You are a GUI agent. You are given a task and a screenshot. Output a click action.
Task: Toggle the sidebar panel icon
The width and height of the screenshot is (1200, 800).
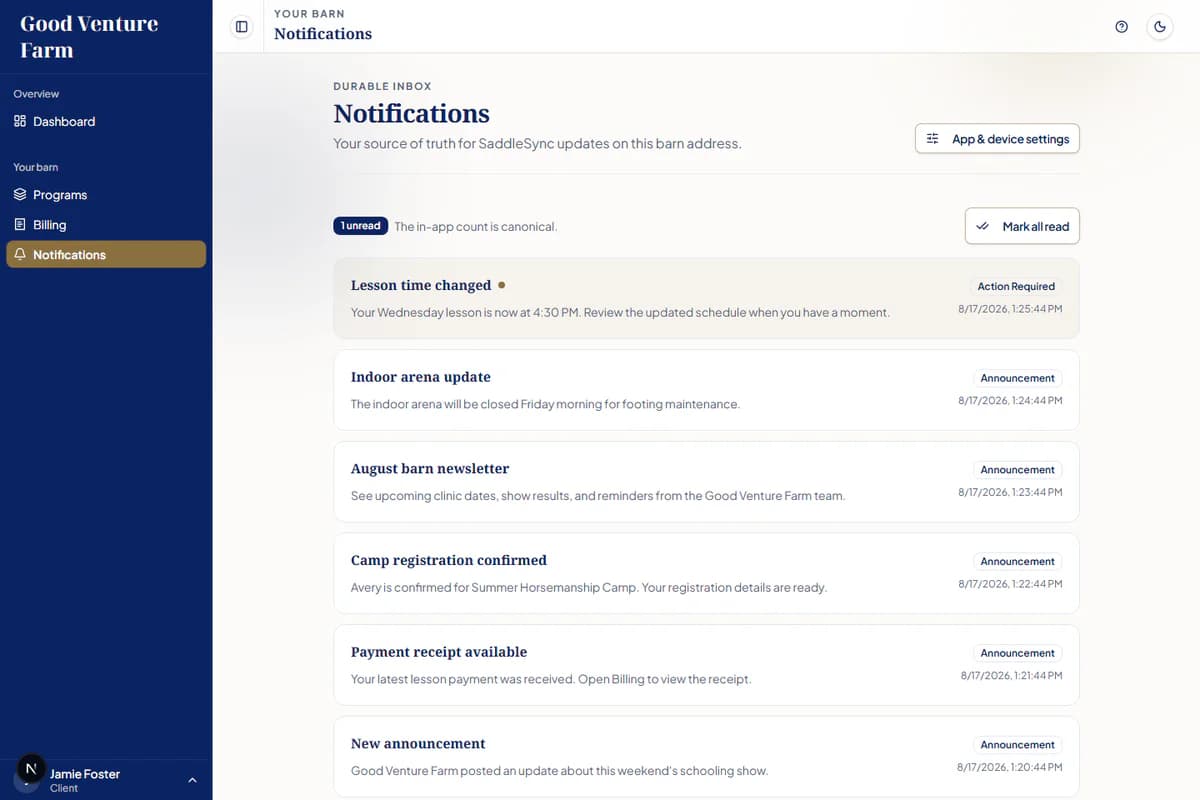coord(241,27)
